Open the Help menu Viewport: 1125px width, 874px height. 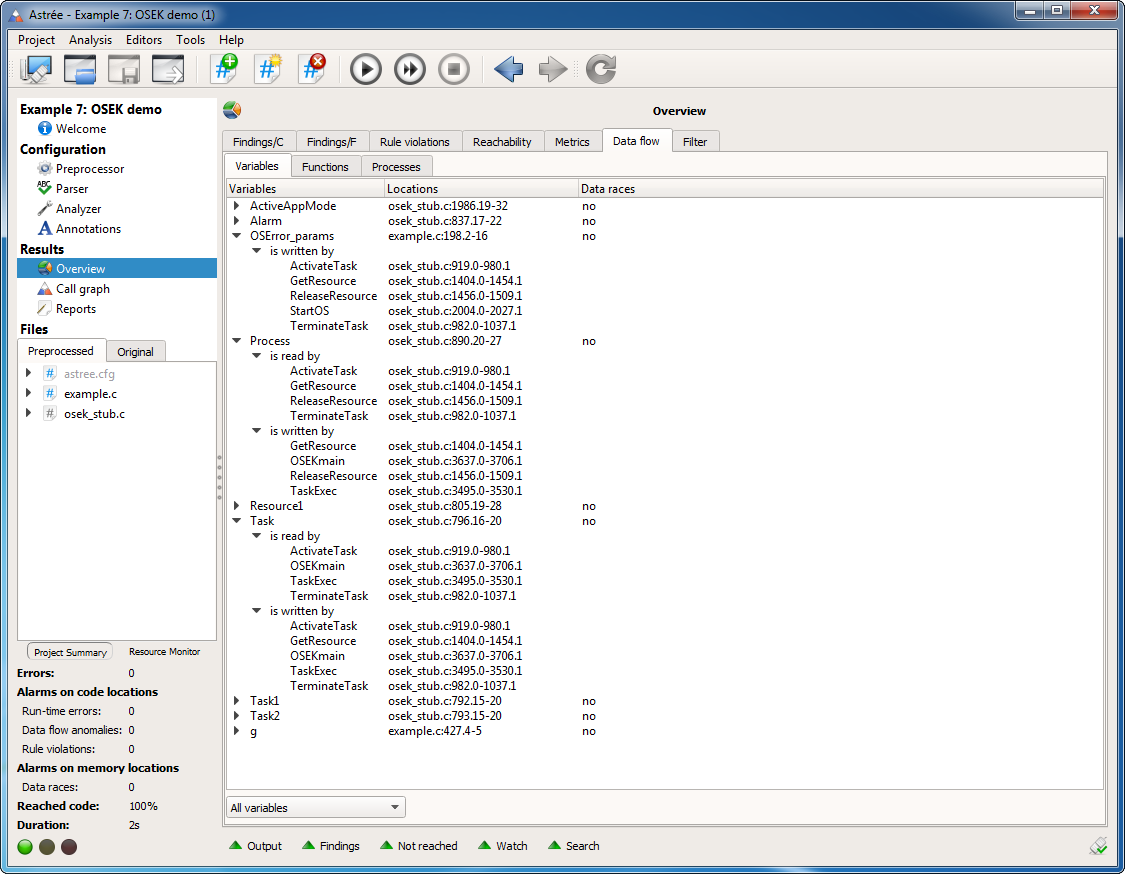tap(232, 40)
